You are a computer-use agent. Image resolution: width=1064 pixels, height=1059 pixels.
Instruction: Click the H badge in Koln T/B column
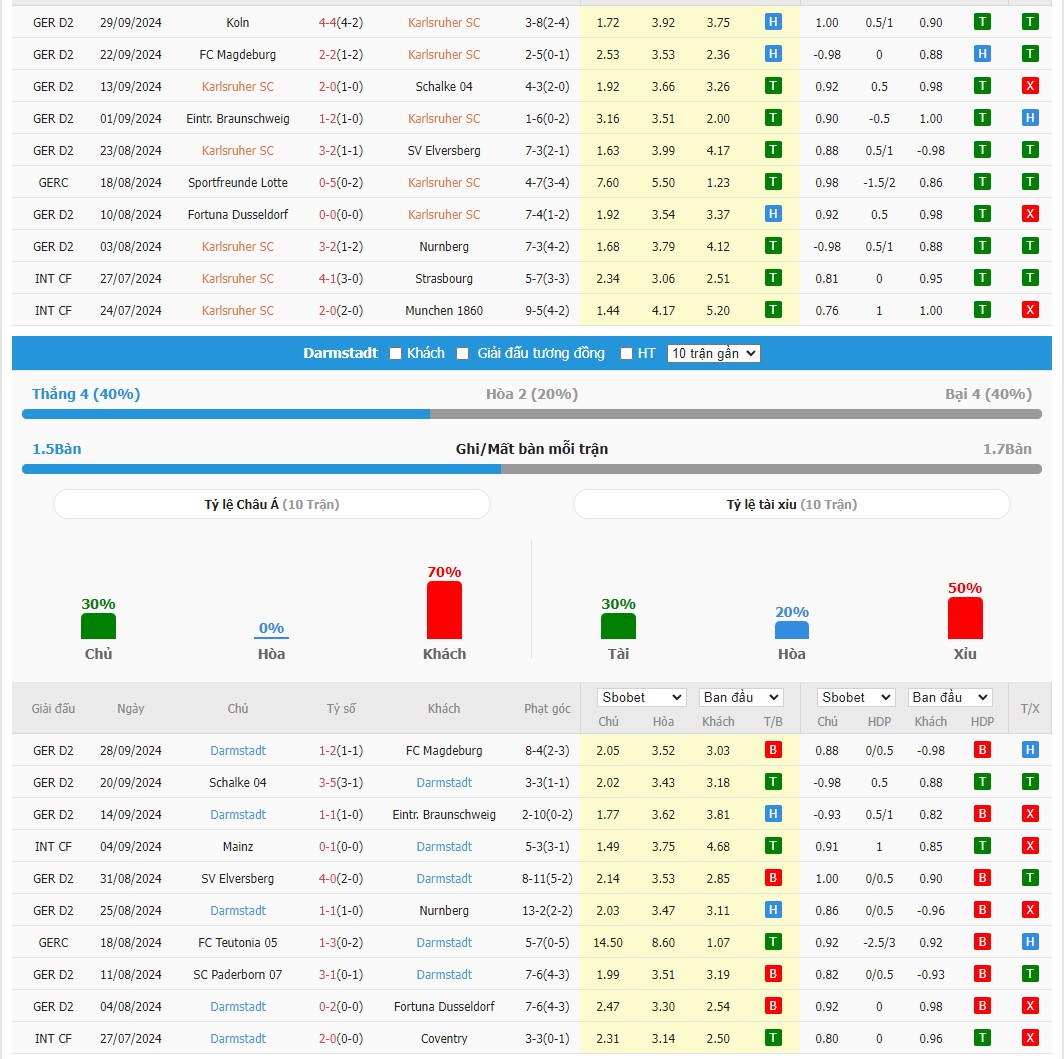click(773, 22)
